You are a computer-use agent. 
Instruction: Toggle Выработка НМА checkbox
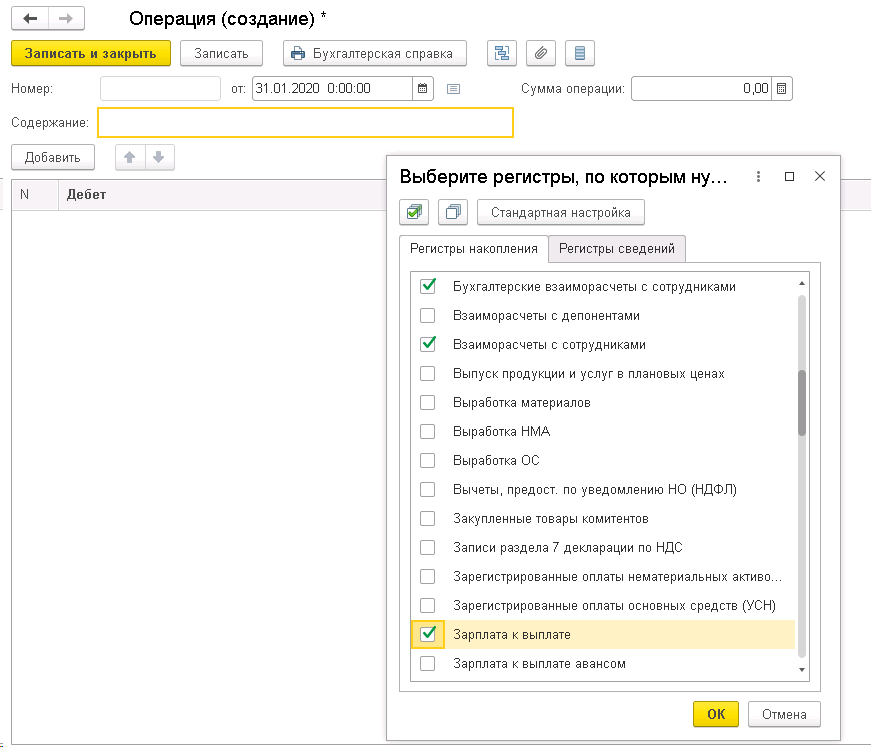[x=428, y=431]
